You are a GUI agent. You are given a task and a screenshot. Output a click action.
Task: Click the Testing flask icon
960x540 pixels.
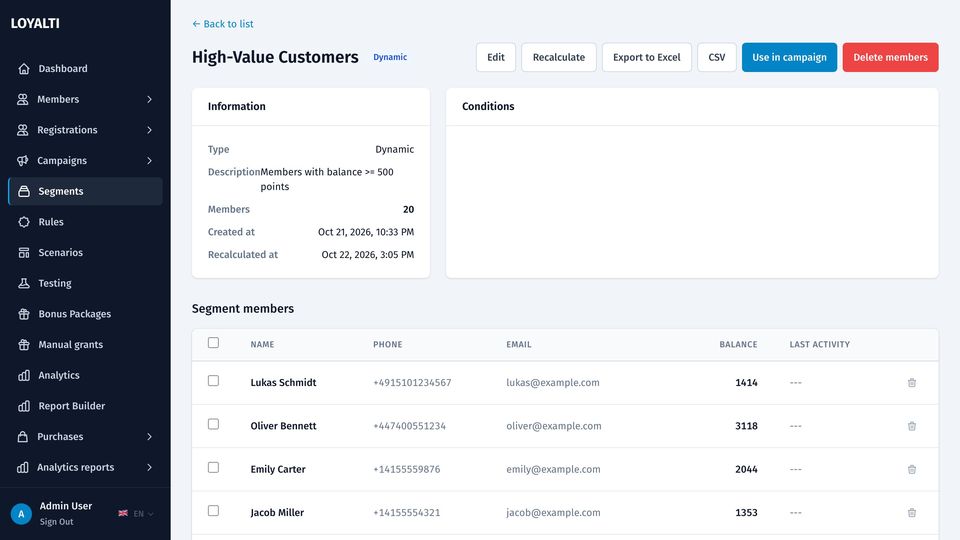(x=24, y=283)
